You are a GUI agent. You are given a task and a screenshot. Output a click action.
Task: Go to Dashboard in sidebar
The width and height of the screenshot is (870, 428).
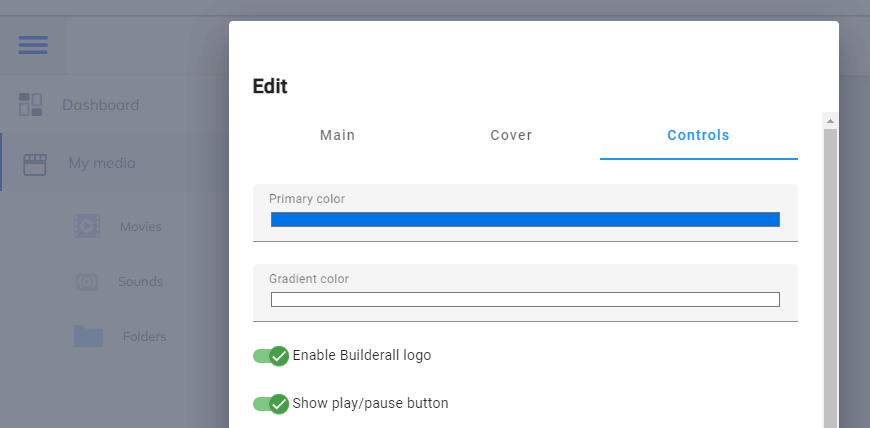pos(100,104)
